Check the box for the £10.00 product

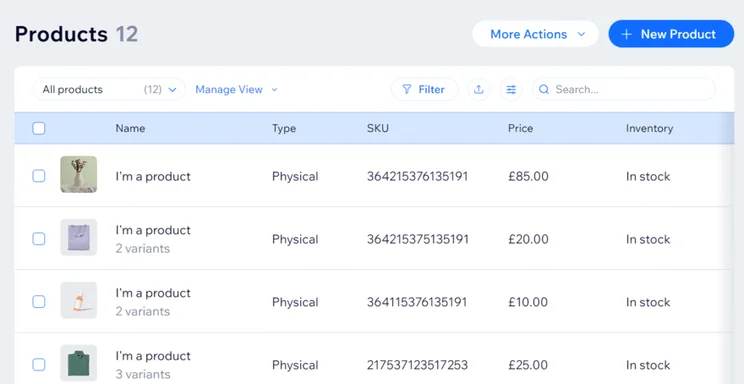click(x=39, y=302)
